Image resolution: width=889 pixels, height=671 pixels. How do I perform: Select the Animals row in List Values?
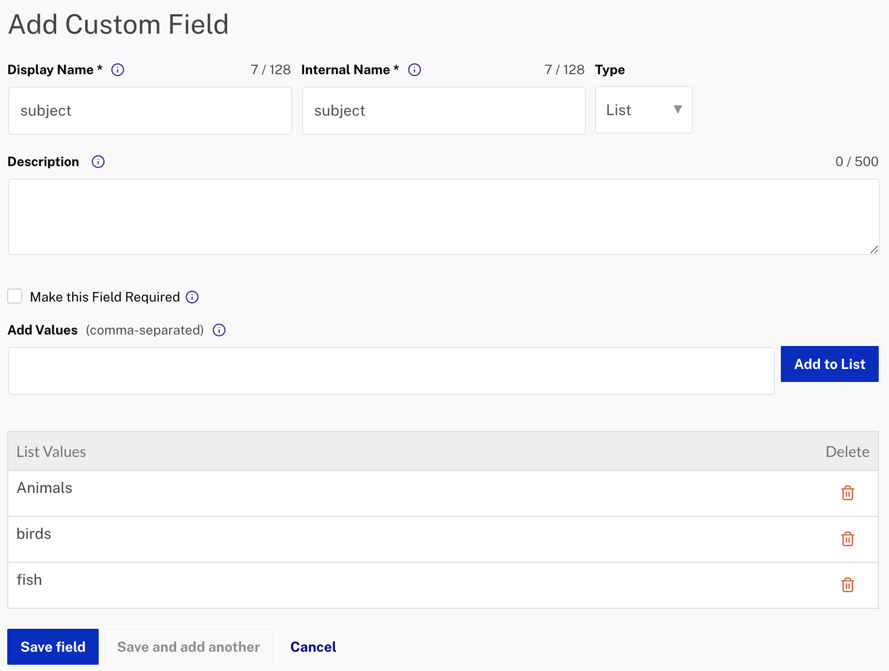[x=443, y=493]
